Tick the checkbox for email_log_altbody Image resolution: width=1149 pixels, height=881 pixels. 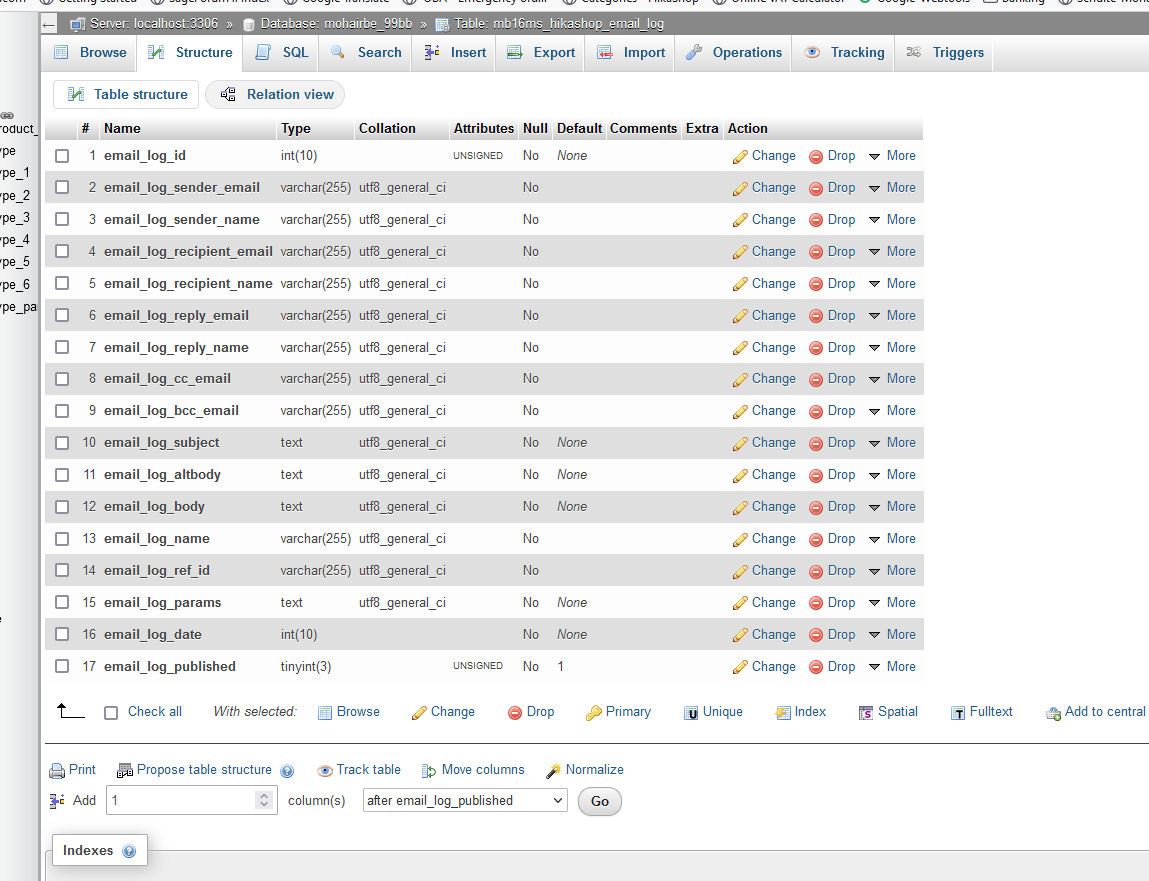62,475
